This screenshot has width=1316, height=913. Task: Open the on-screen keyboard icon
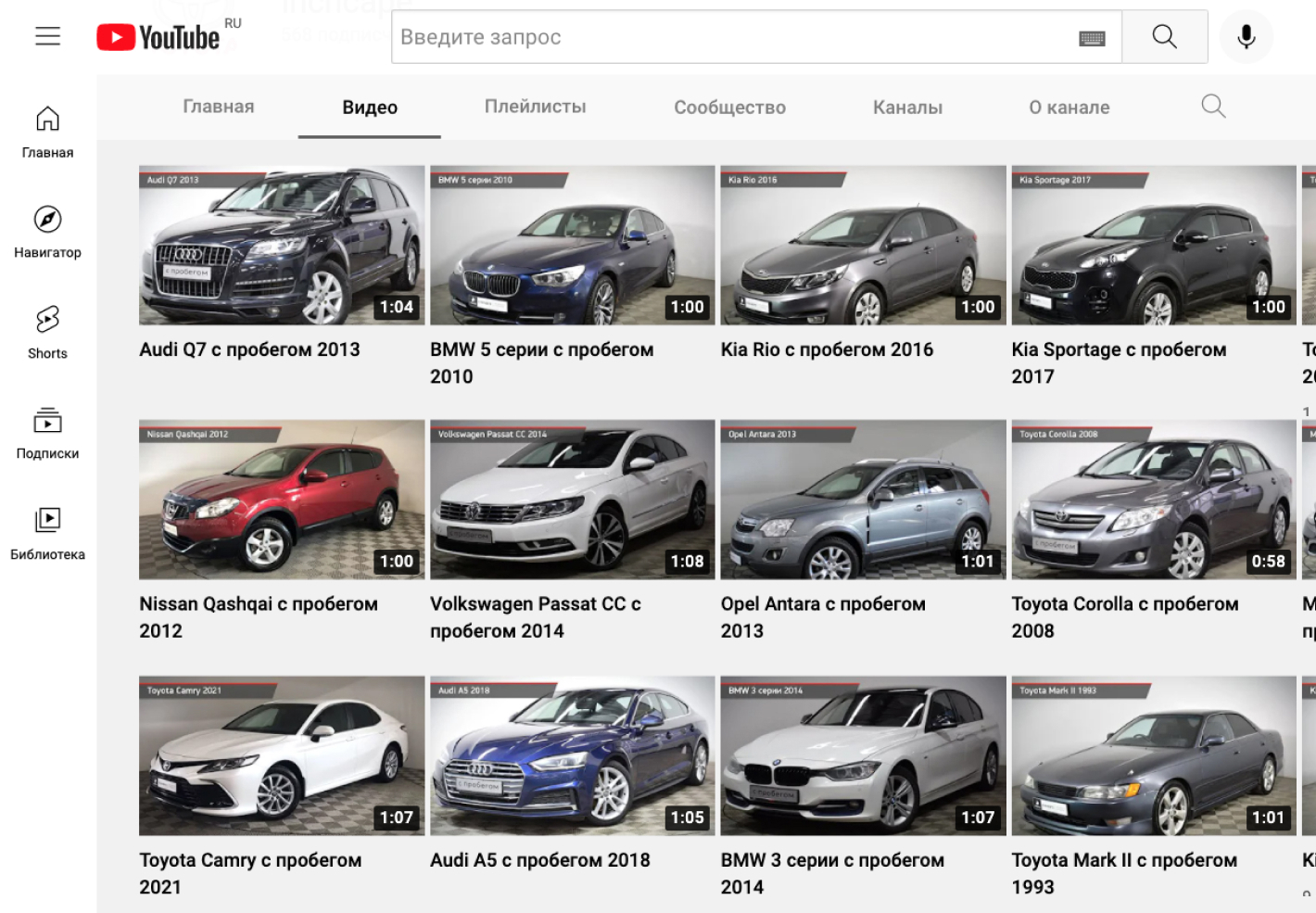click(x=1092, y=38)
